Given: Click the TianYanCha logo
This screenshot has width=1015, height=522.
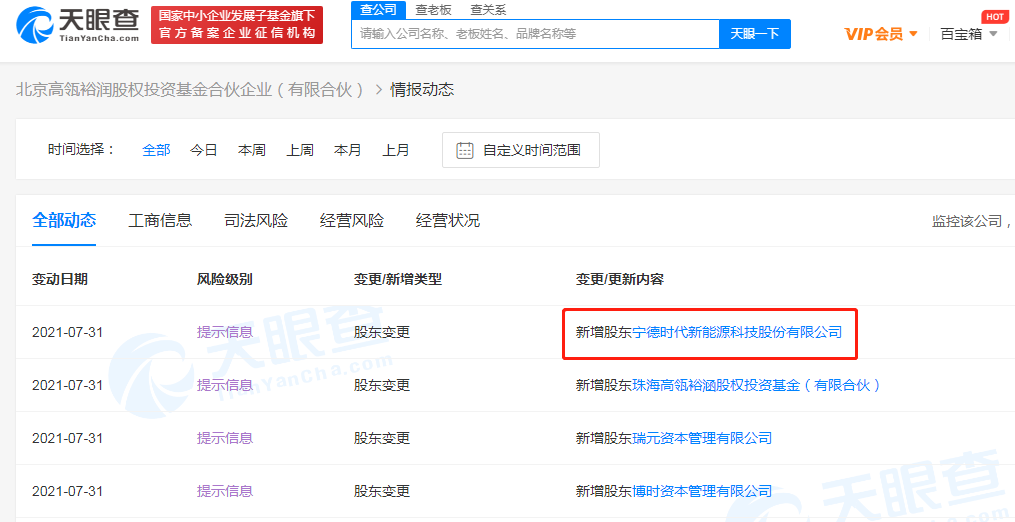Looking at the screenshot, I should point(78,25).
